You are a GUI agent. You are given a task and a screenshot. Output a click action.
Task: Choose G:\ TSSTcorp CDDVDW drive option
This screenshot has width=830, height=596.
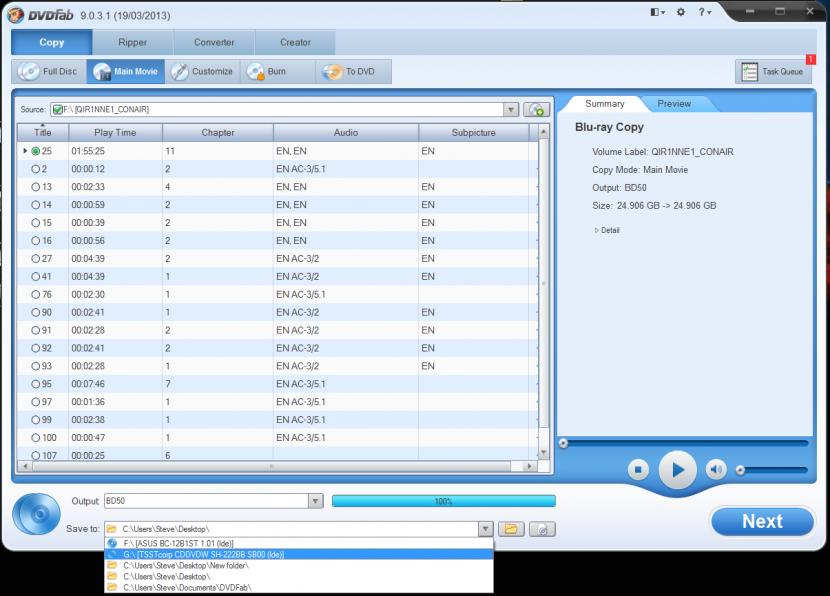pos(299,554)
